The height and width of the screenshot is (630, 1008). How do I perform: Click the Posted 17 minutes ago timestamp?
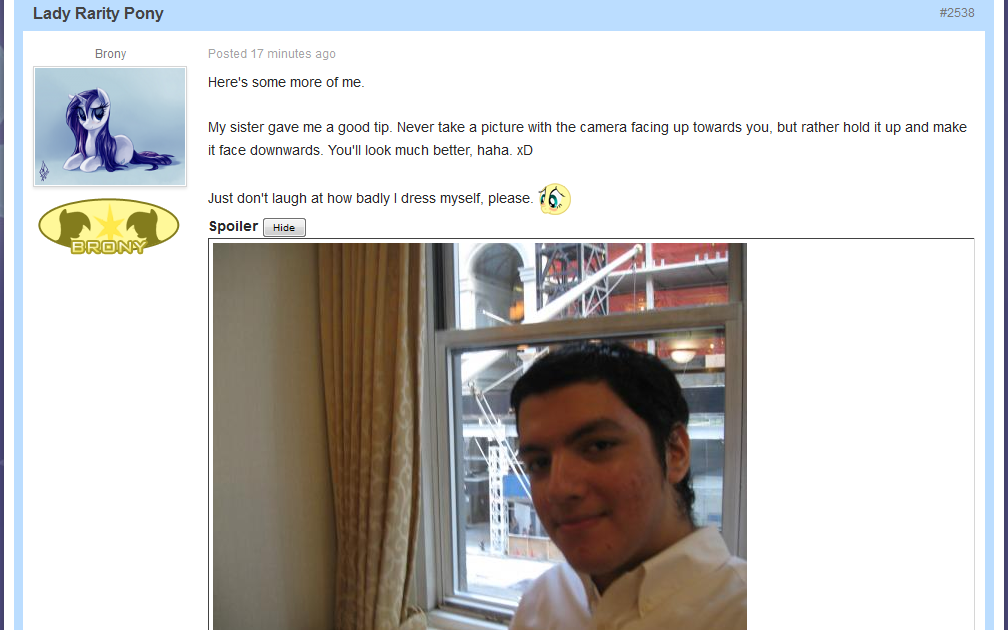271,54
